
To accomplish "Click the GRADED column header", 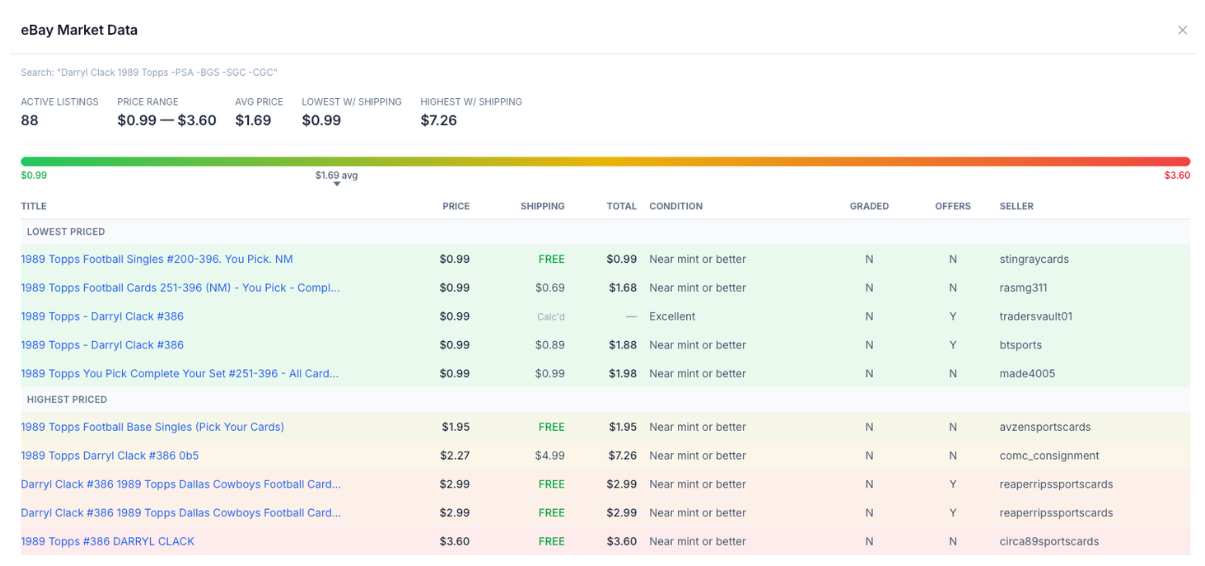I will [x=869, y=206].
